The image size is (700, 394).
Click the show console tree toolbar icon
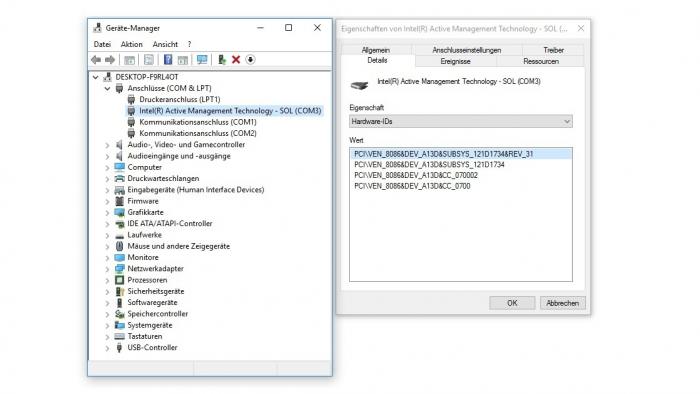click(x=129, y=60)
